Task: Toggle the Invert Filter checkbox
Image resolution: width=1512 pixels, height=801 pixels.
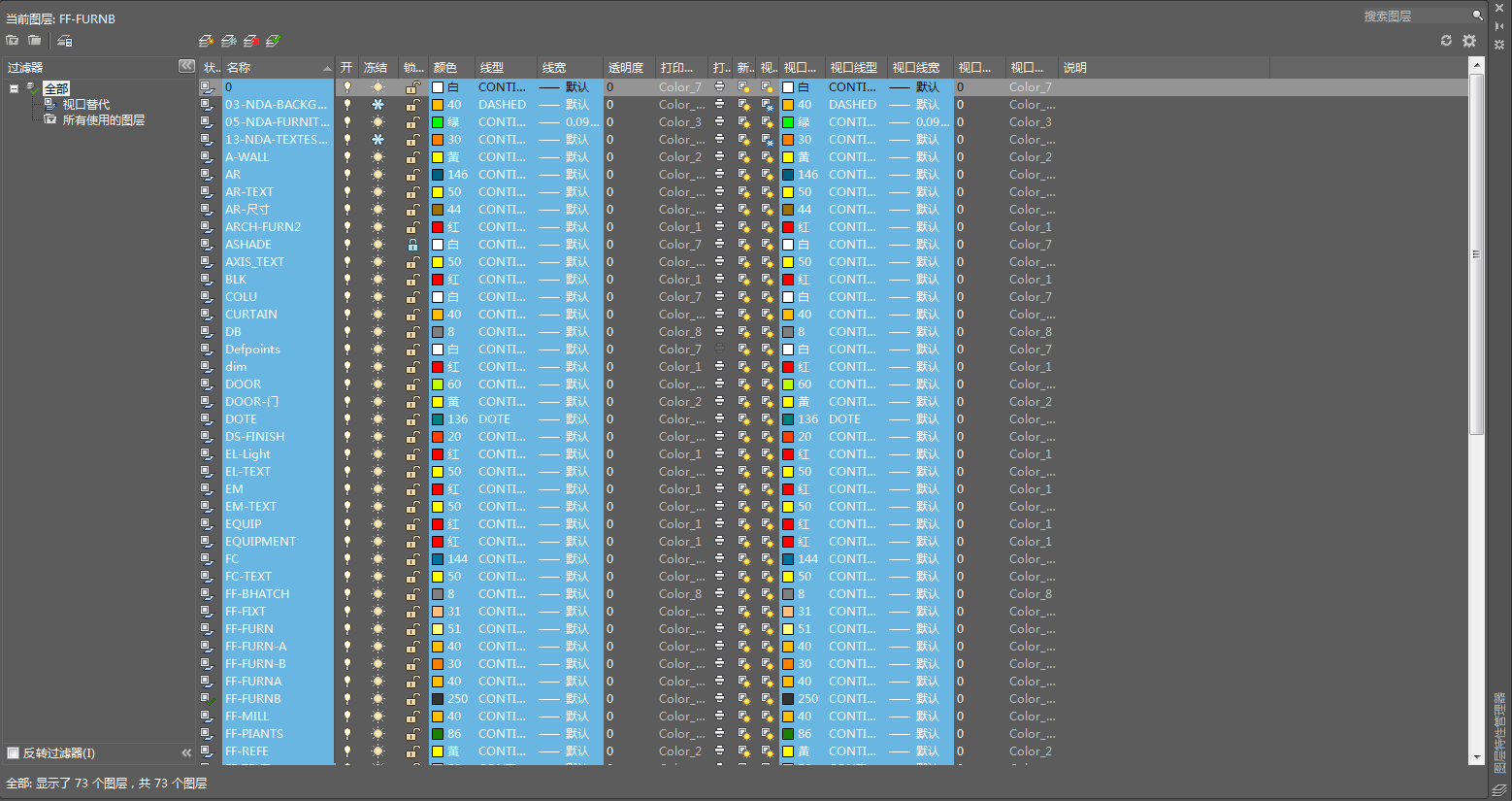Action: pyautogui.click(x=14, y=753)
